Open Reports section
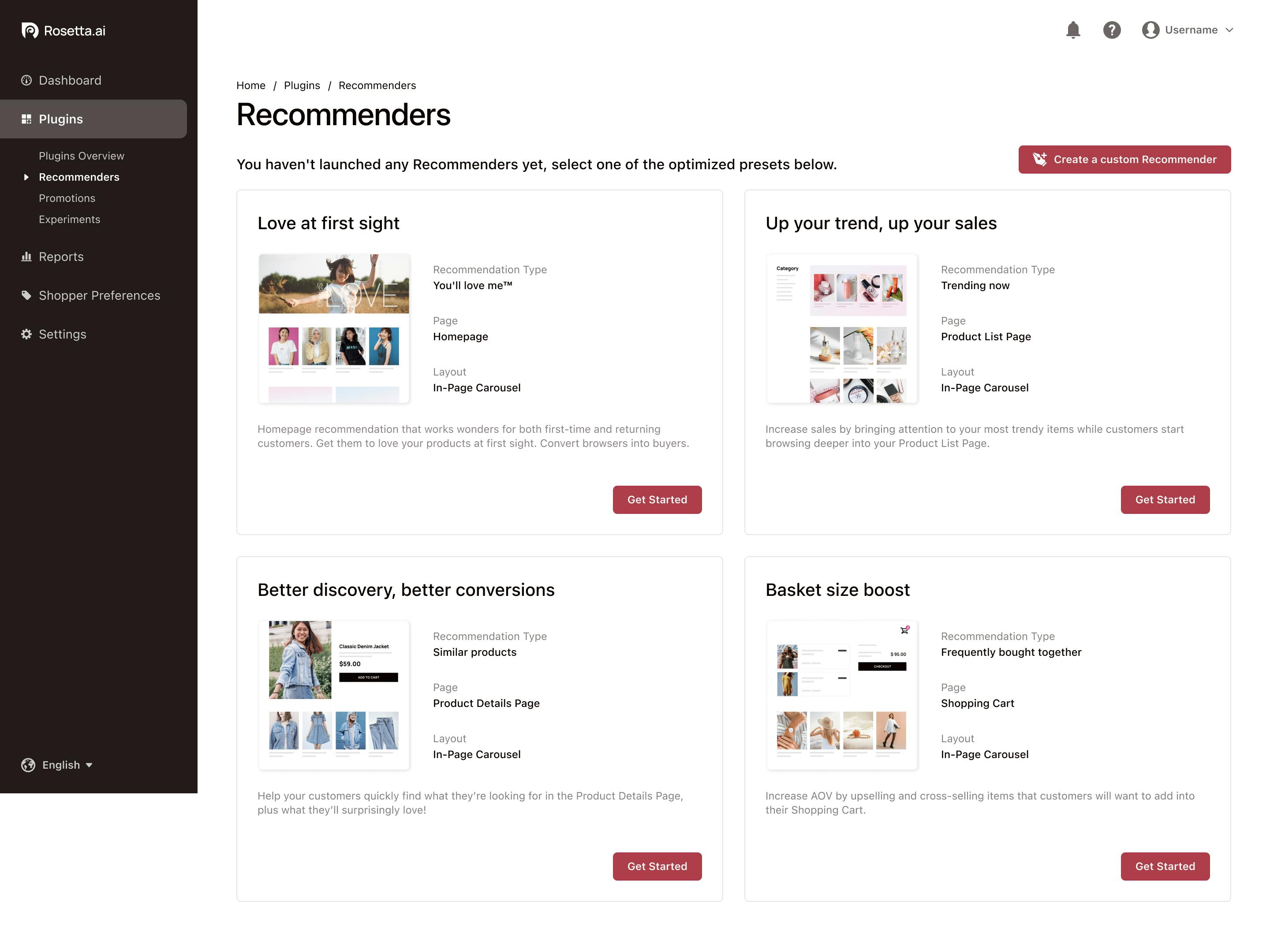Screen dimensions: 1270x952 tap(61, 256)
